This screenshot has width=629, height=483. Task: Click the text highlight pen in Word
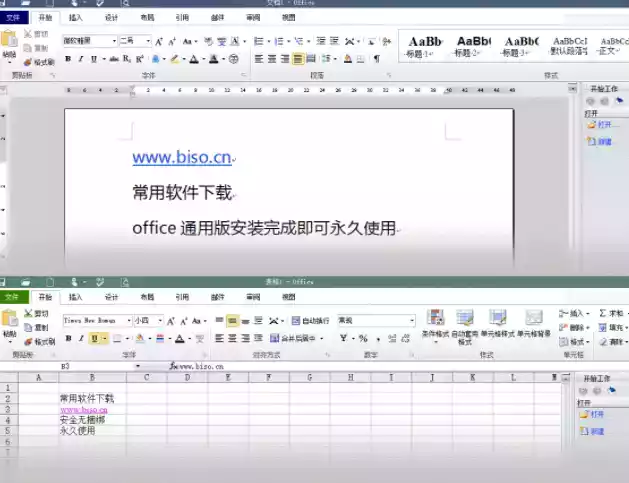point(175,59)
